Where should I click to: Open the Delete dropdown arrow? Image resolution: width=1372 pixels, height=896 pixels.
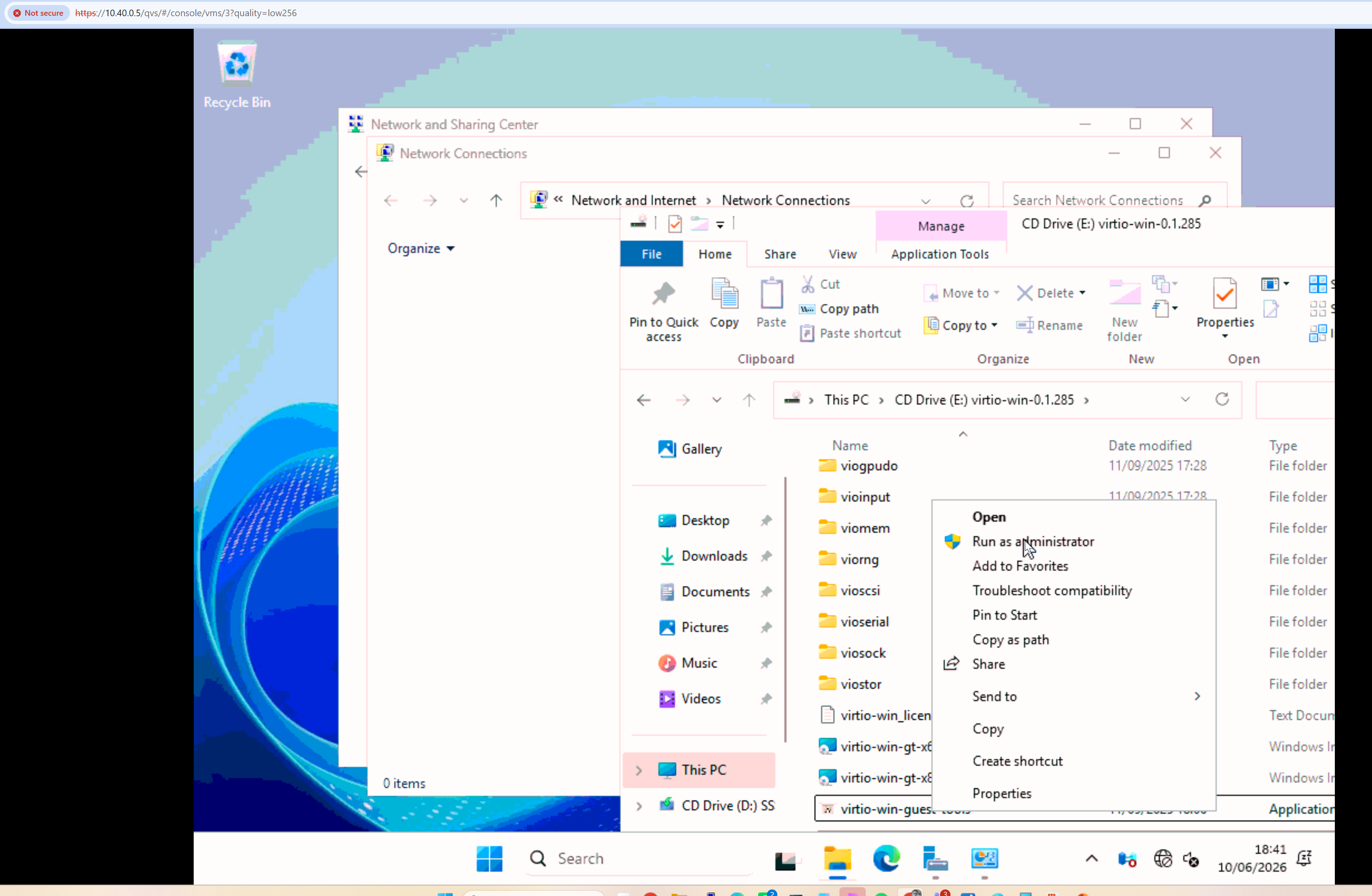[x=1082, y=293]
